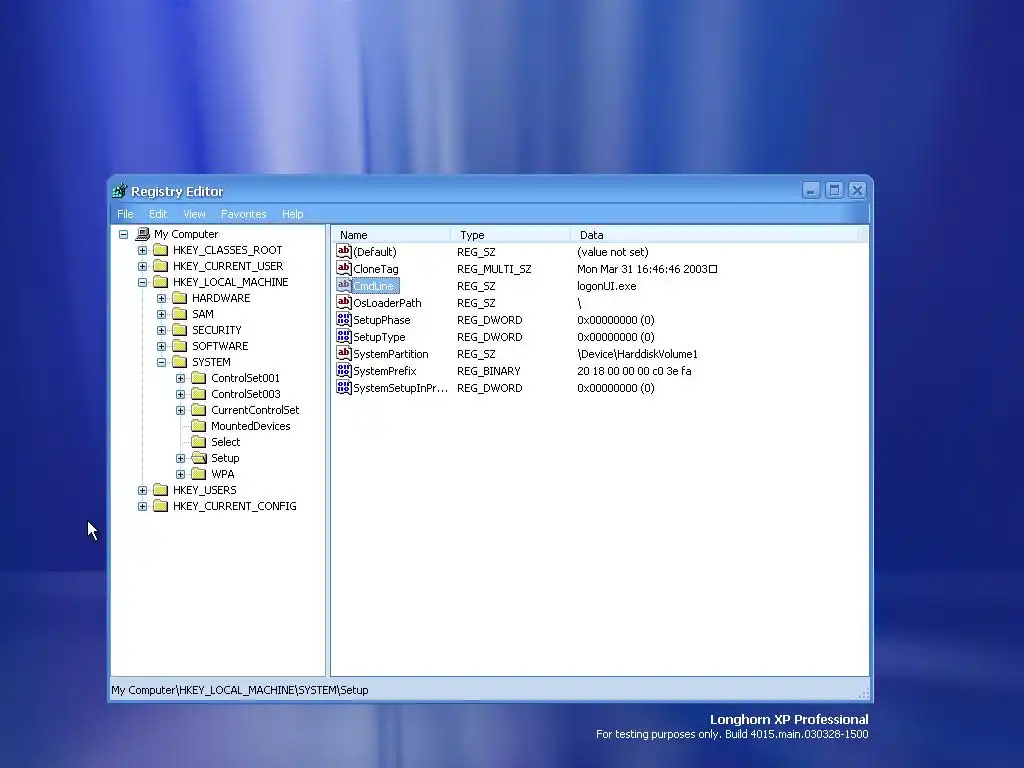Select the HKEY_CURRENT_CONFIG folder icon
1024x768 pixels.
(161, 506)
